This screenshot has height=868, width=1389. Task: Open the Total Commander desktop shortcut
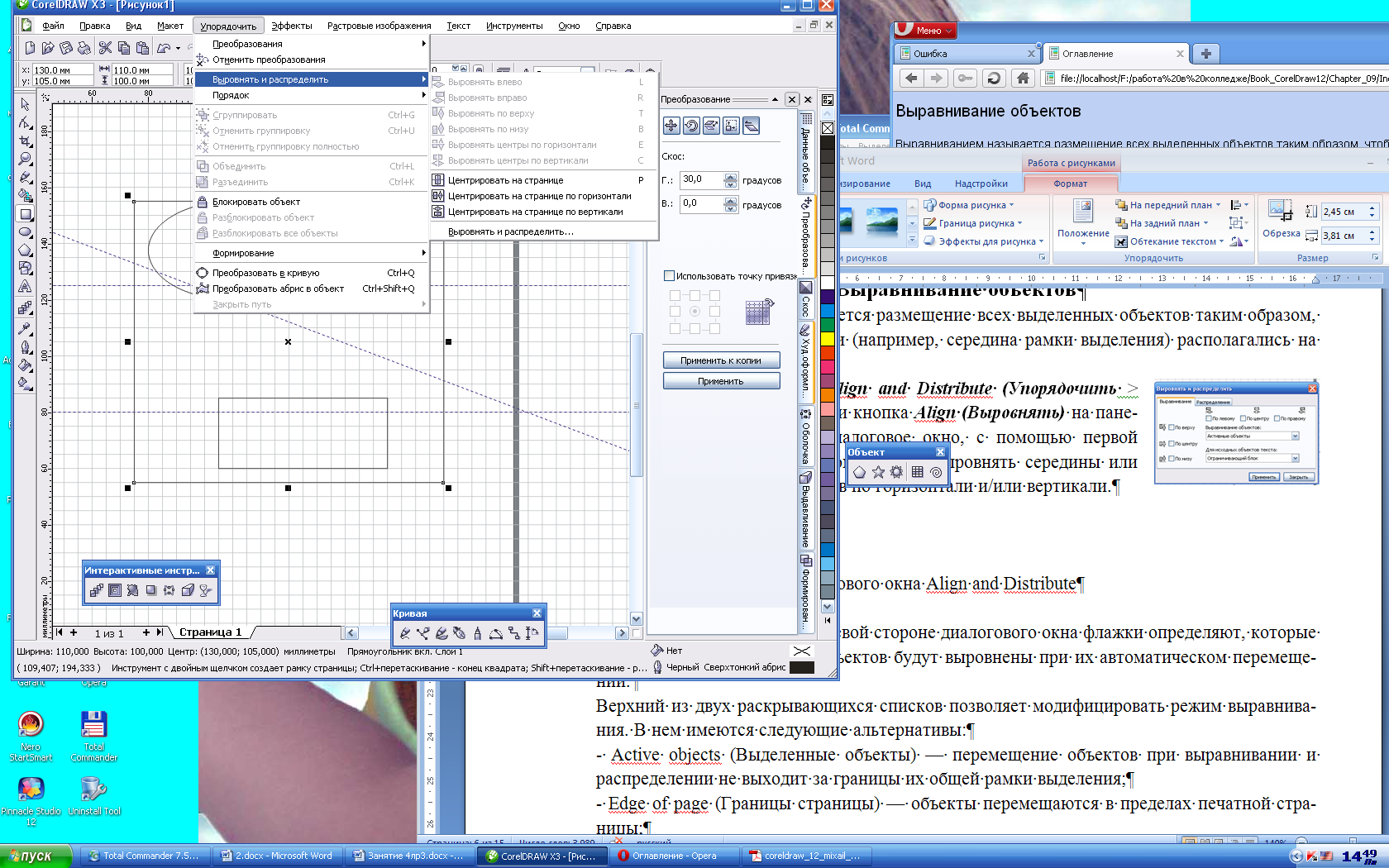pyautogui.click(x=93, y=736)
